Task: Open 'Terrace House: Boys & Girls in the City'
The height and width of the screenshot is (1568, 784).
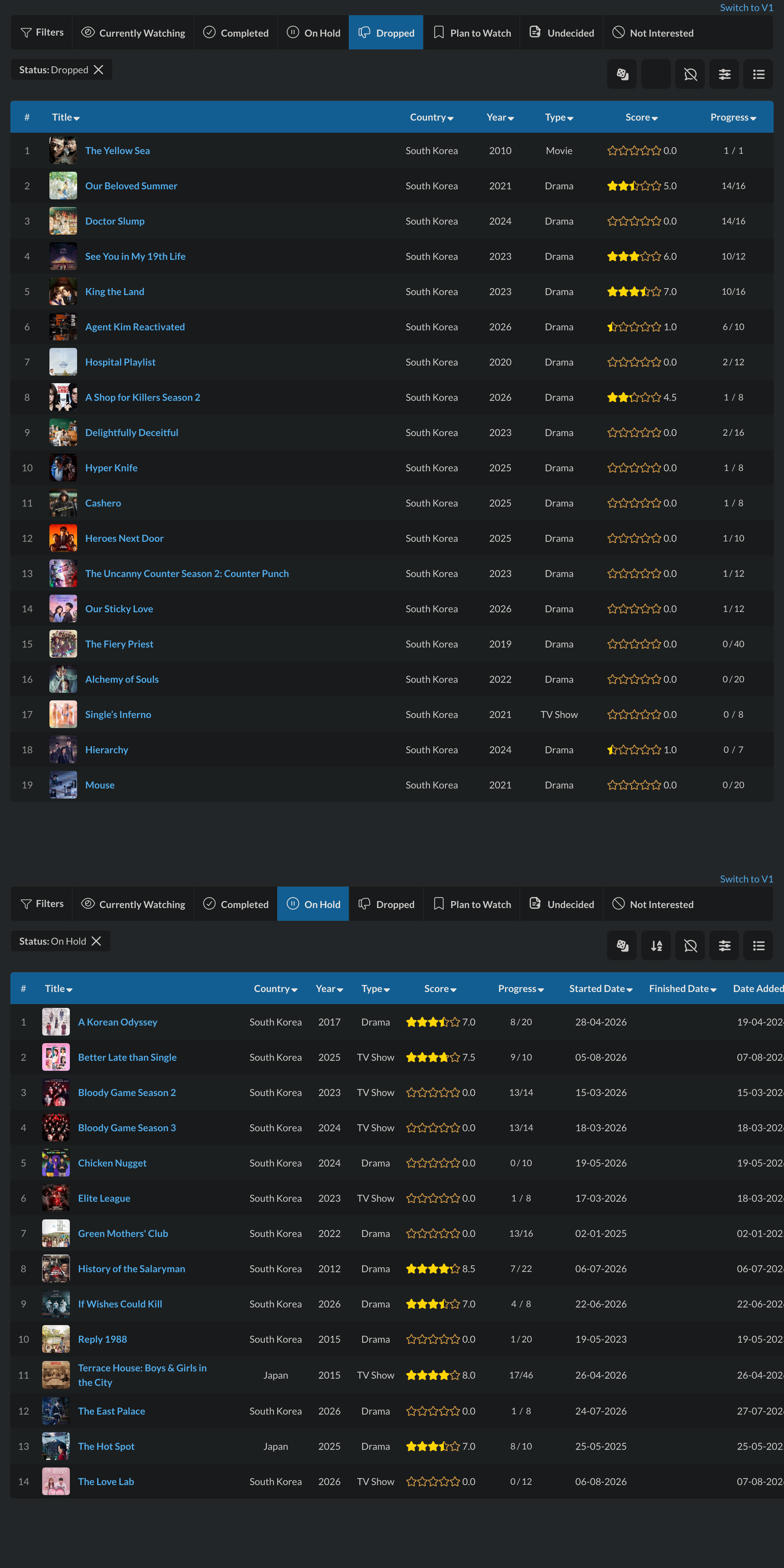Action: pyautogui.click(x=142, y=1375)
